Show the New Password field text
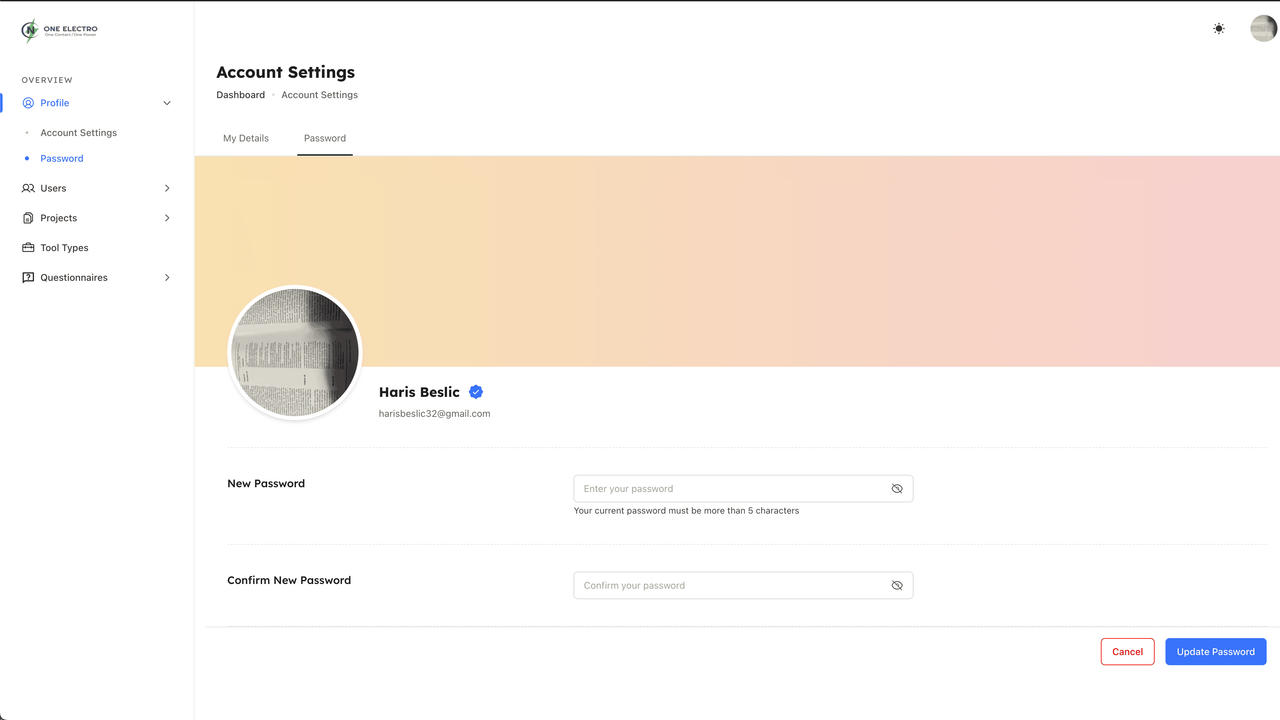 [897, 489]
